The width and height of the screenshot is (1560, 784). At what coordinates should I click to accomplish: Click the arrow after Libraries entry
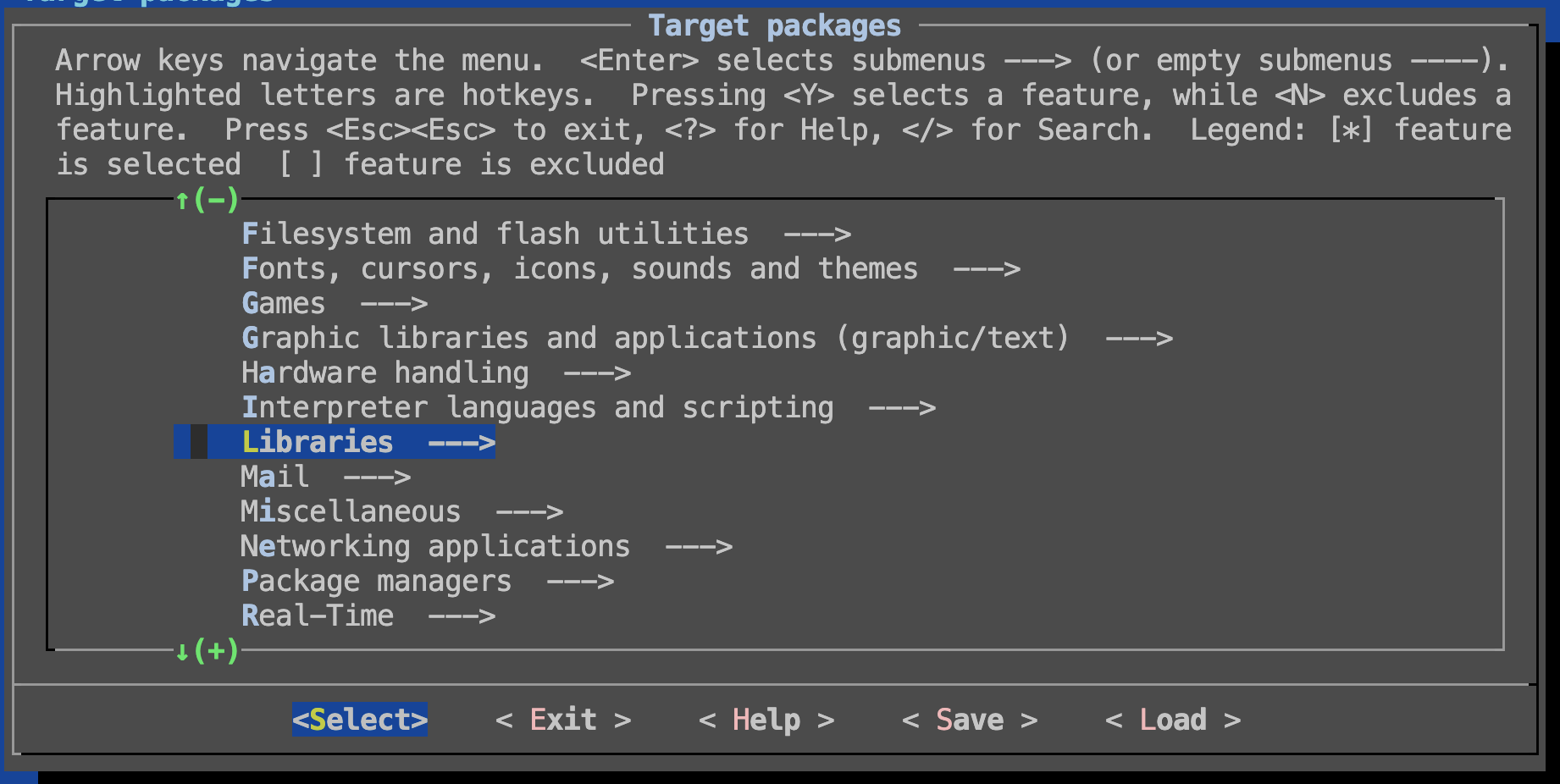point(462,442)
